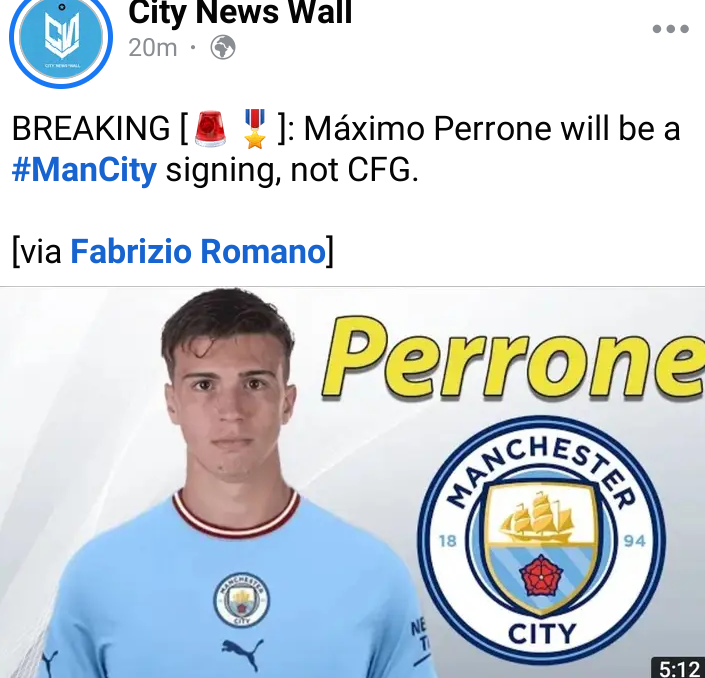Click the text "Máximo Perrone will be a"
The image size is (705, 678).
491,129
